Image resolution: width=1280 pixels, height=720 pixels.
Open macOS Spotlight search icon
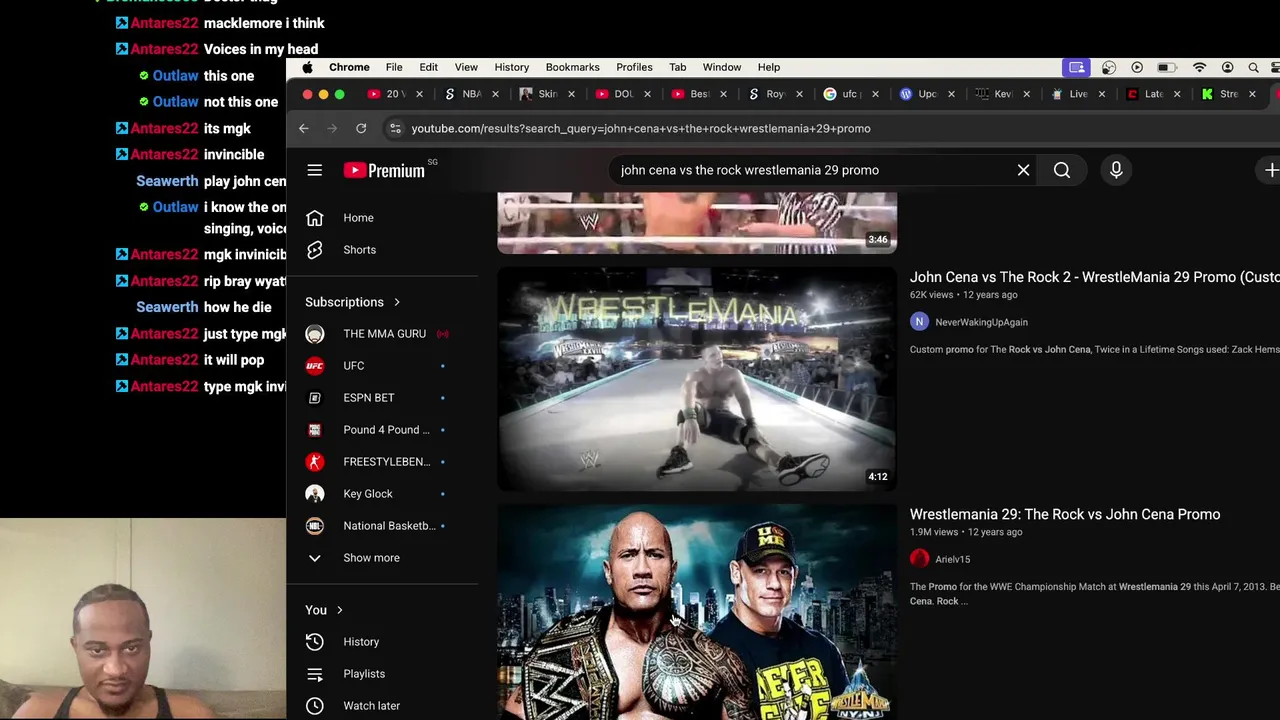click(1253, 67)
